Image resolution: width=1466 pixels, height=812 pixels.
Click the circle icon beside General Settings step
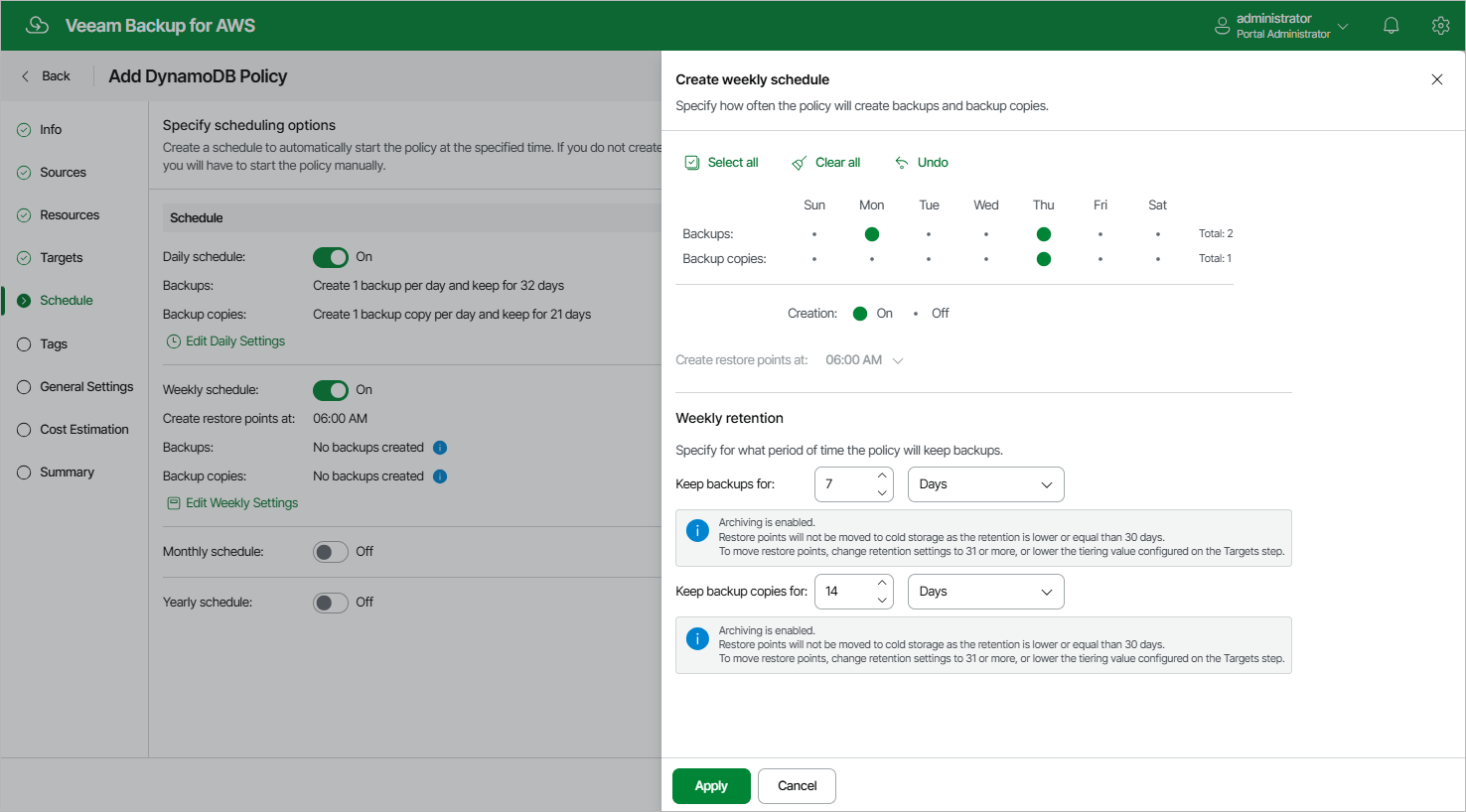(24, 387)
